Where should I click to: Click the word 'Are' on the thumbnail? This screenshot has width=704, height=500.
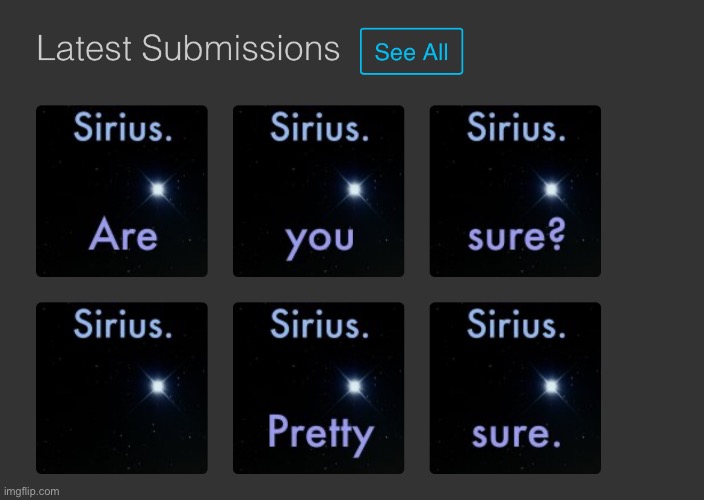coord(123,234)
